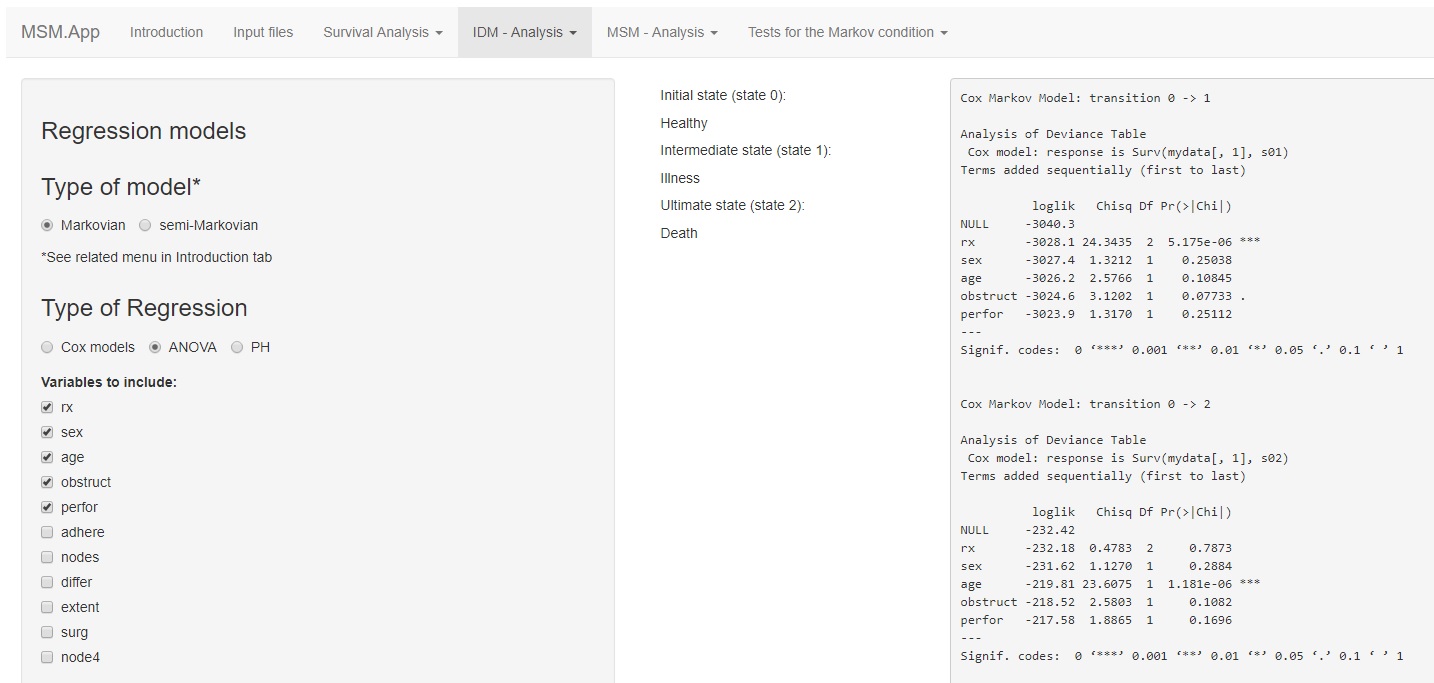Tick the surg checkbox
The image size is (1434, 683).
coord(47,632)
